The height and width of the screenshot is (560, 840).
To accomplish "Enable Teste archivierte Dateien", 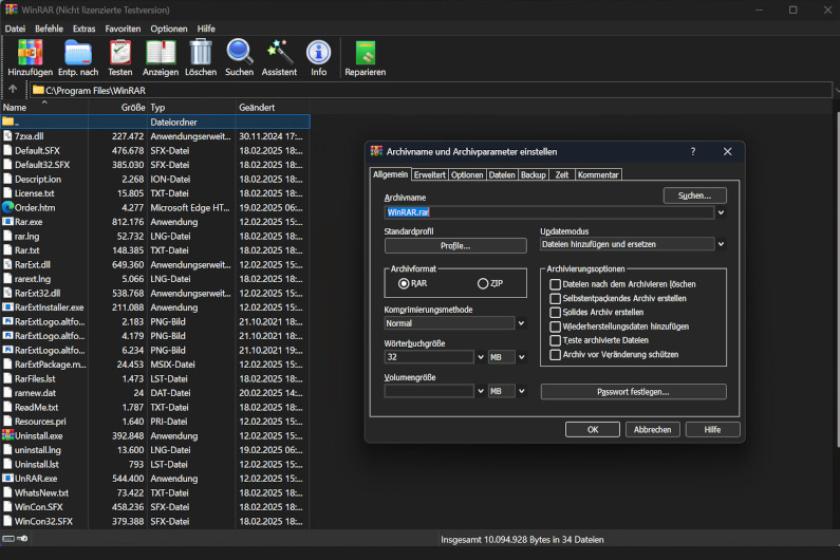I will click(x=555, y=340).
